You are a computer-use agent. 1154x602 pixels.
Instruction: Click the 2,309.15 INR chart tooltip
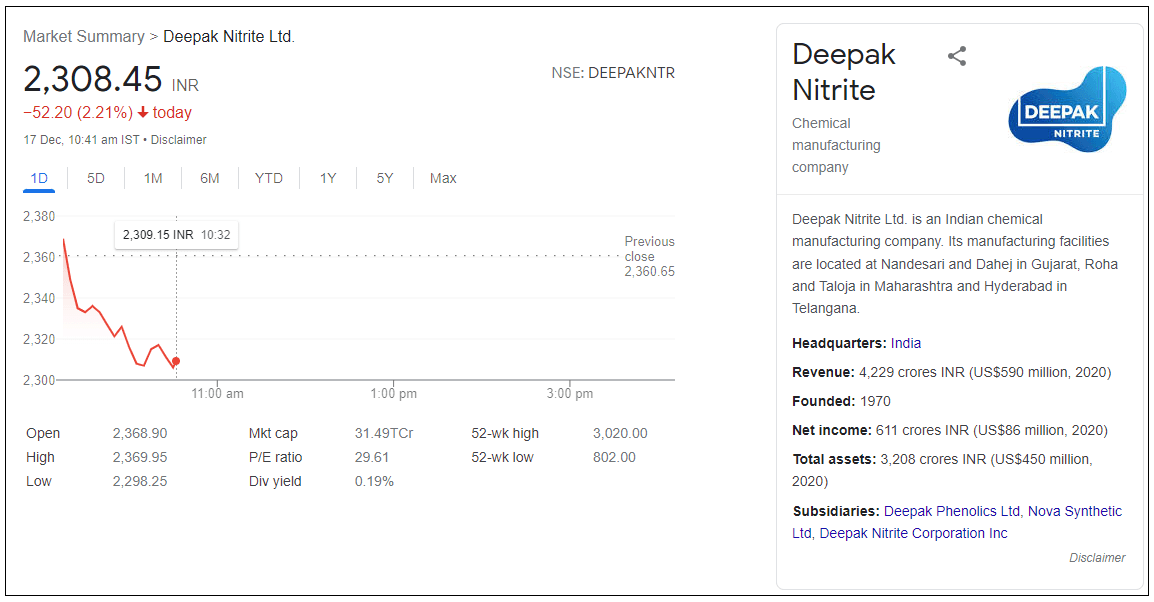coord(177,235)
